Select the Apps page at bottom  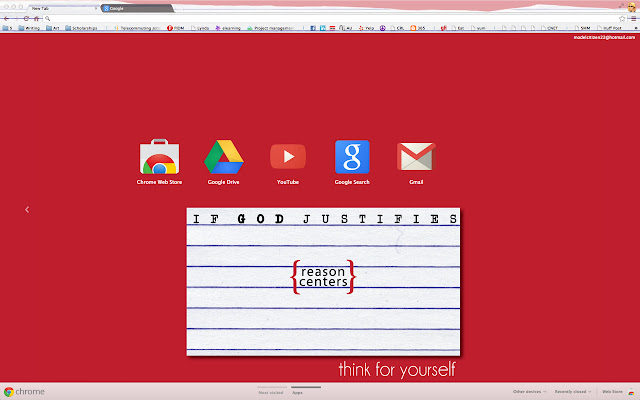(x=298, y=393)
